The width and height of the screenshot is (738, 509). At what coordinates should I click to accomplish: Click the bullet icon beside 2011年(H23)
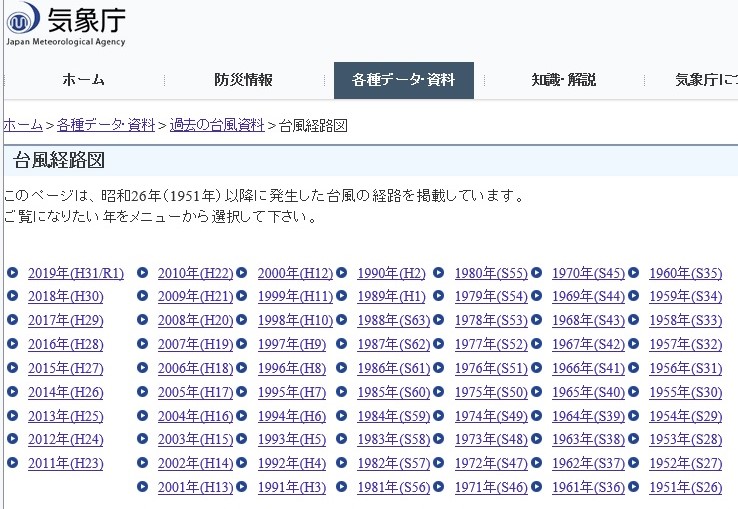[13, 463]
